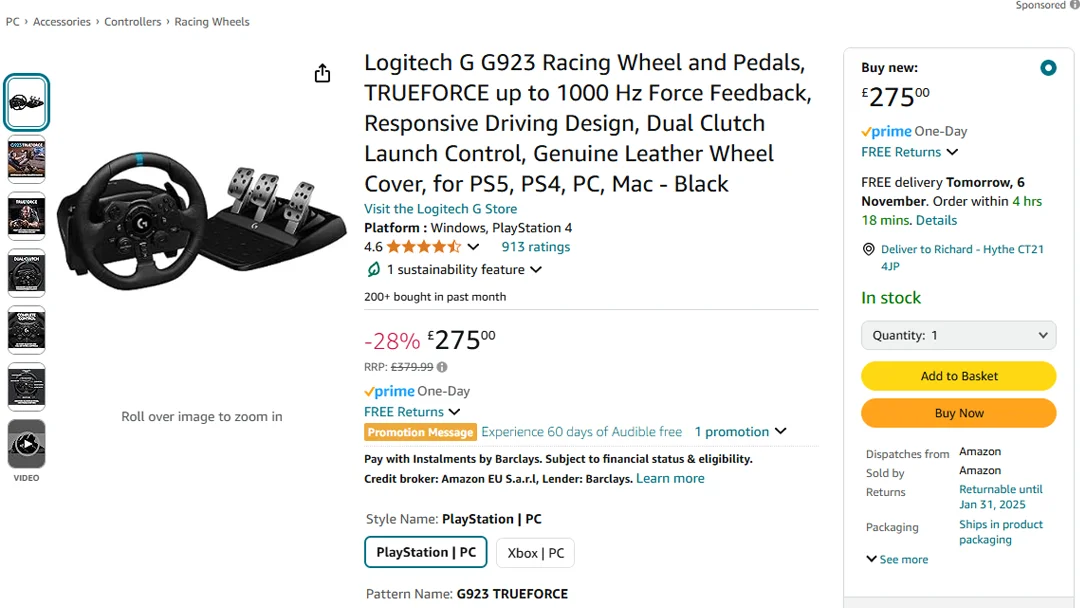The width and height of the screenshot is (1080, 608).
Task: Click the Add to Basket button
Action: point(957,376)
